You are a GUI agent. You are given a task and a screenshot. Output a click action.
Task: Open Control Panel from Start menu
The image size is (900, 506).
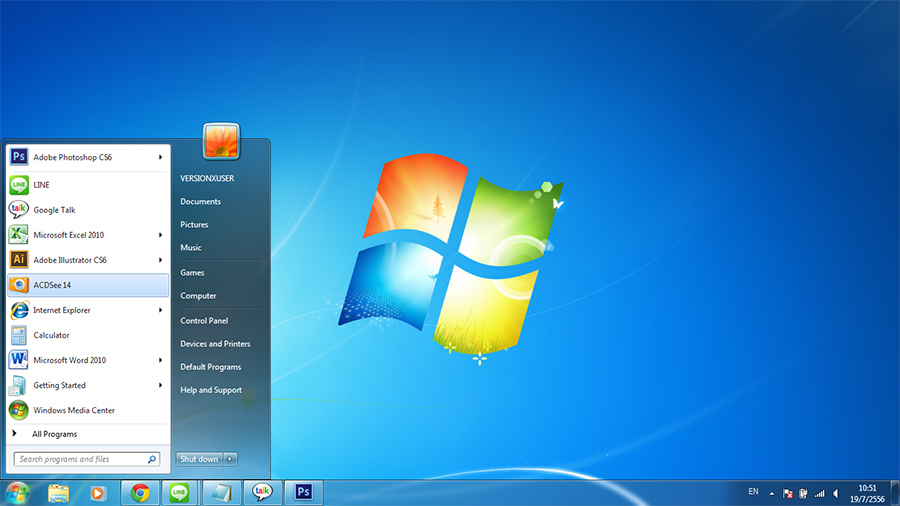(x=204, y=321)
